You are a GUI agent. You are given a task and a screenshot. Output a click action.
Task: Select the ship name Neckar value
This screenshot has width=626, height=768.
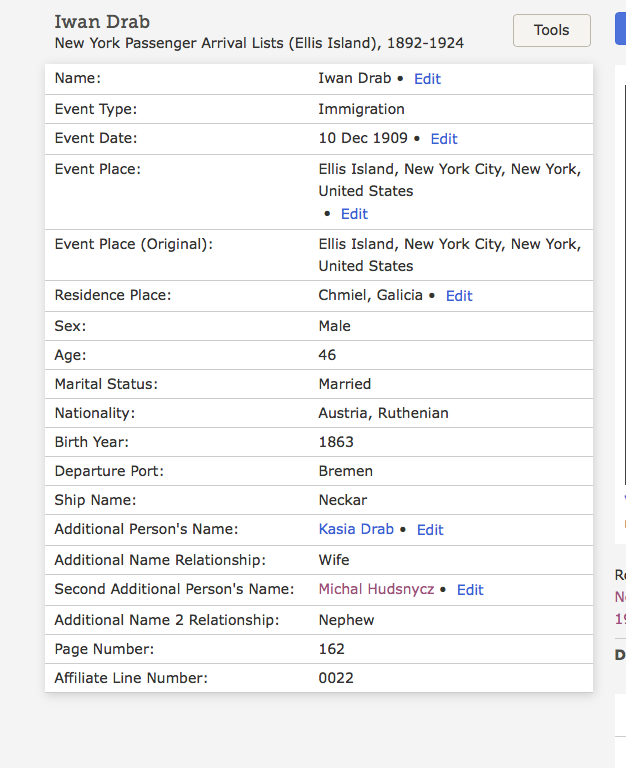point(343,500)
